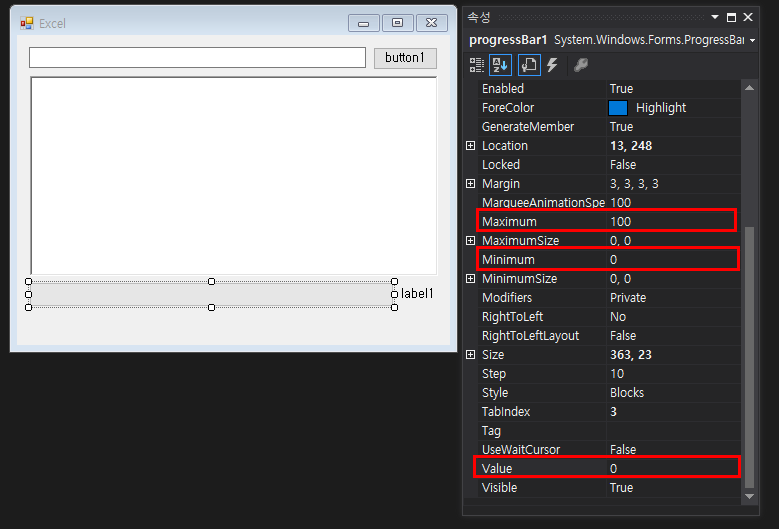Click the large list box area

pos(234,175)
